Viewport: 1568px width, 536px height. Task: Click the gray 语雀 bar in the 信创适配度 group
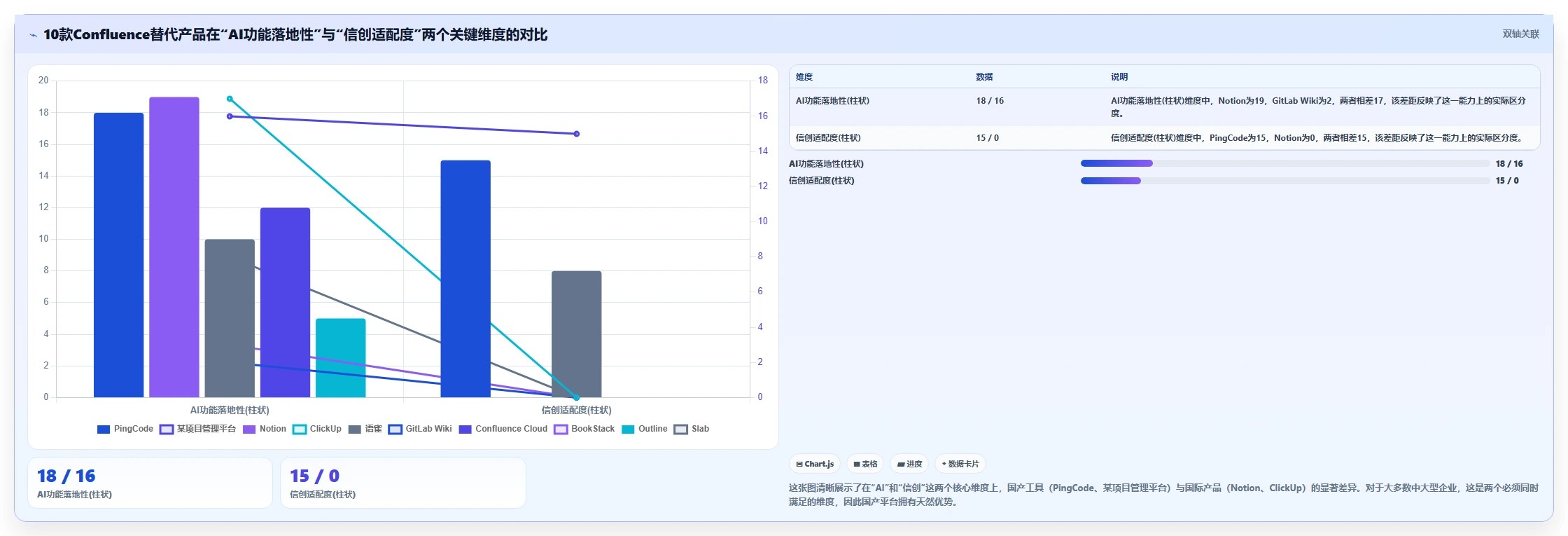(577, 334)
